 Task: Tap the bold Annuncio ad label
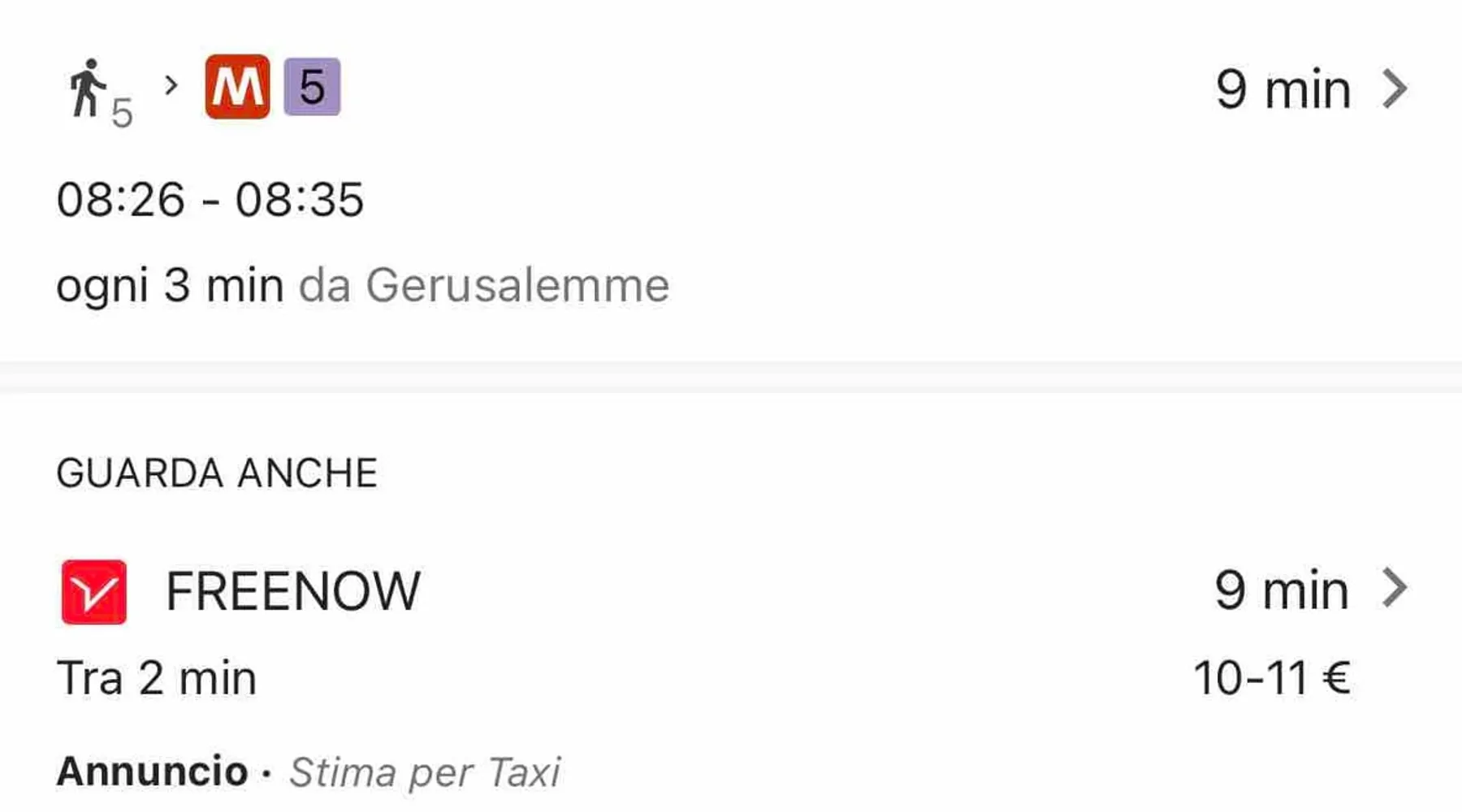tap(153, 771)
